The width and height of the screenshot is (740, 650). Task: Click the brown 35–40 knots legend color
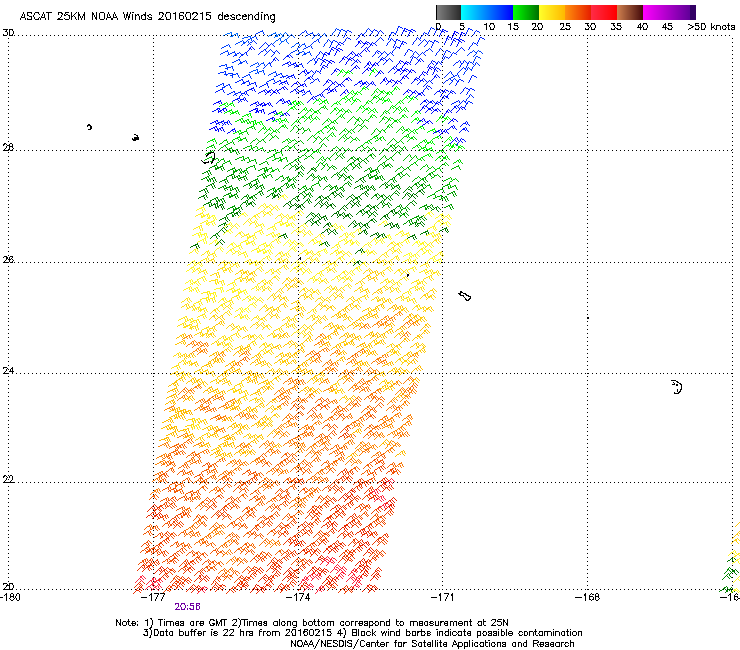[x=630, y=12]
